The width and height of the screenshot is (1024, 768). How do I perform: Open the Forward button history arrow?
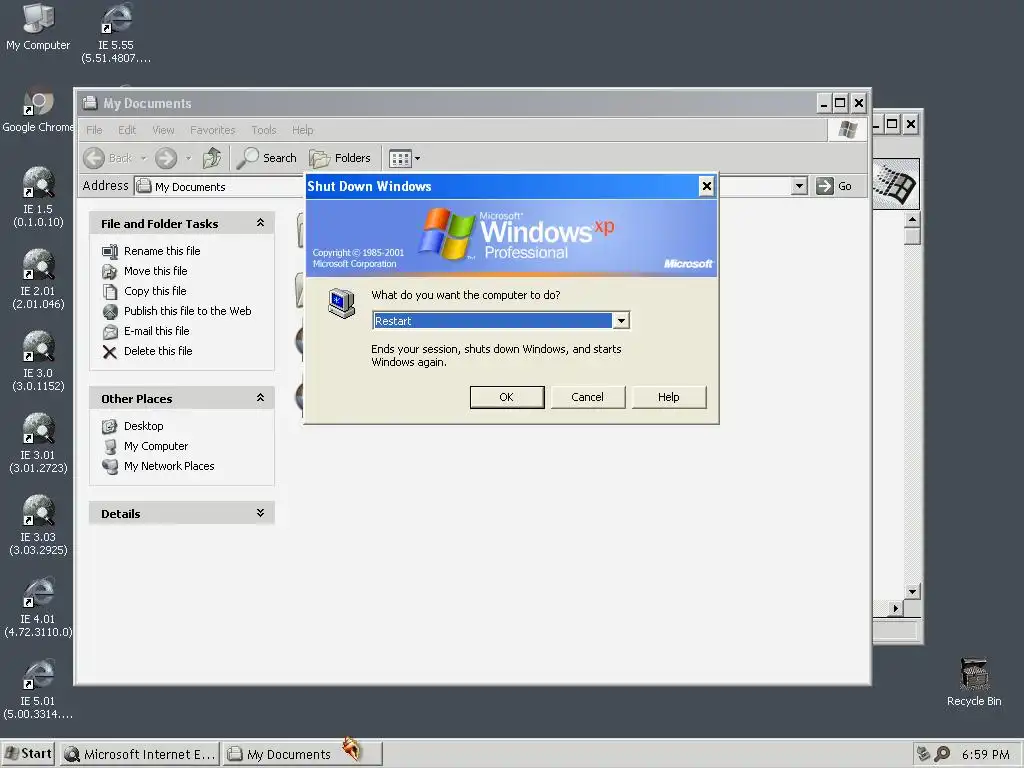[x=189, y=158]
